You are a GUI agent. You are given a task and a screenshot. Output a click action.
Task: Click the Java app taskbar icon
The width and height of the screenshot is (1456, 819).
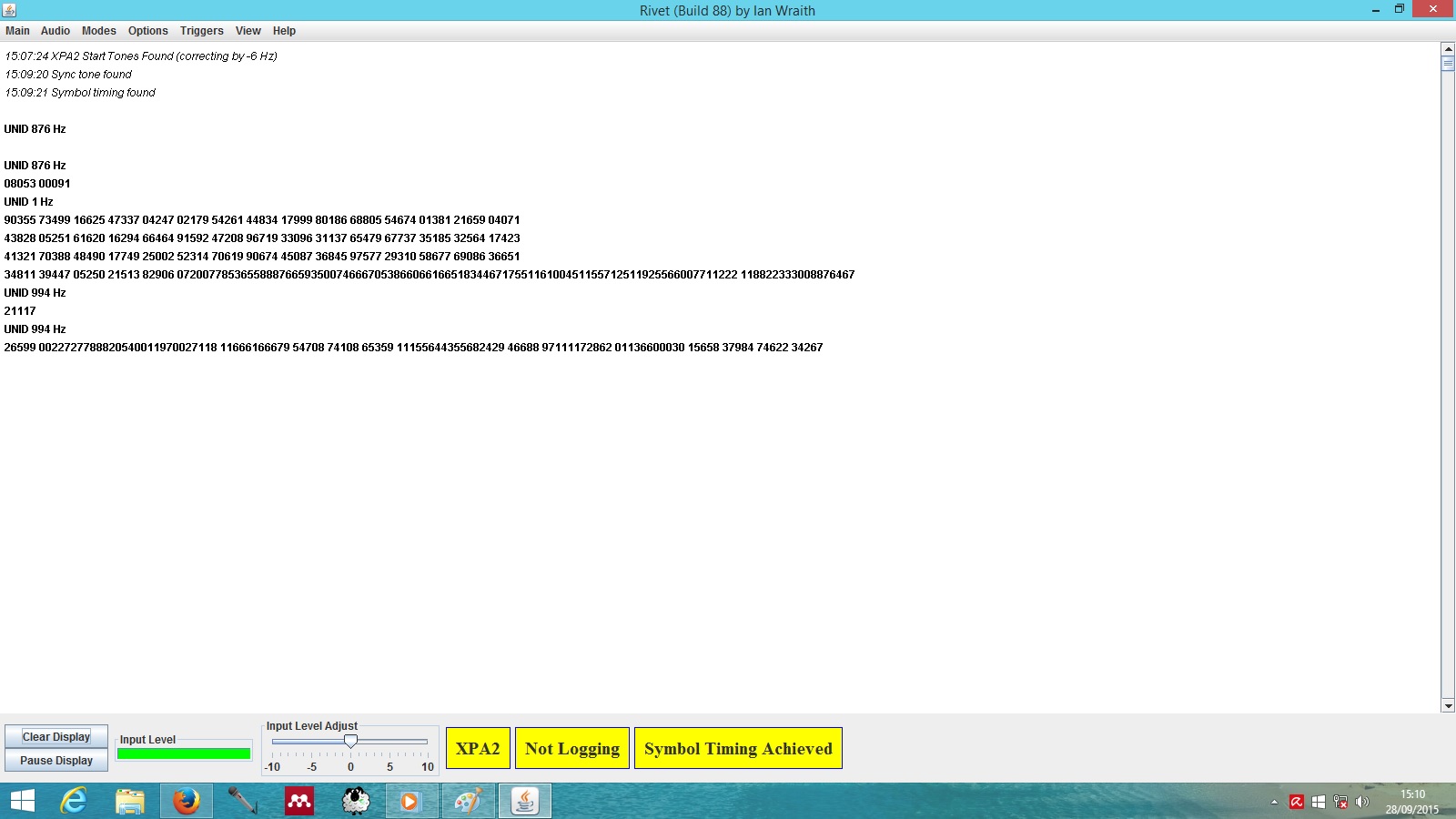click(x=524, y=801)
